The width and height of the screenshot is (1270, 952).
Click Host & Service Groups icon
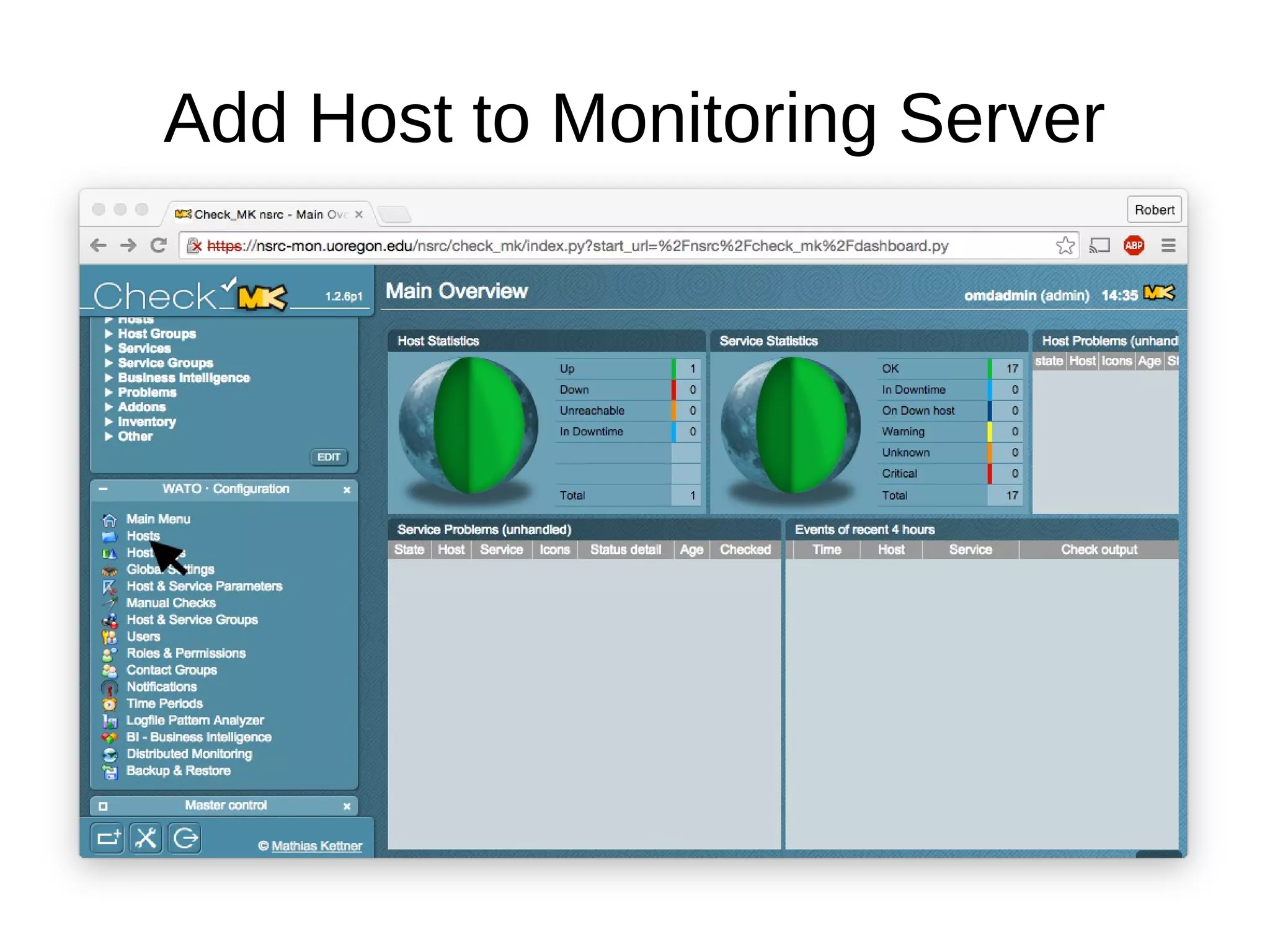[110, 620]
